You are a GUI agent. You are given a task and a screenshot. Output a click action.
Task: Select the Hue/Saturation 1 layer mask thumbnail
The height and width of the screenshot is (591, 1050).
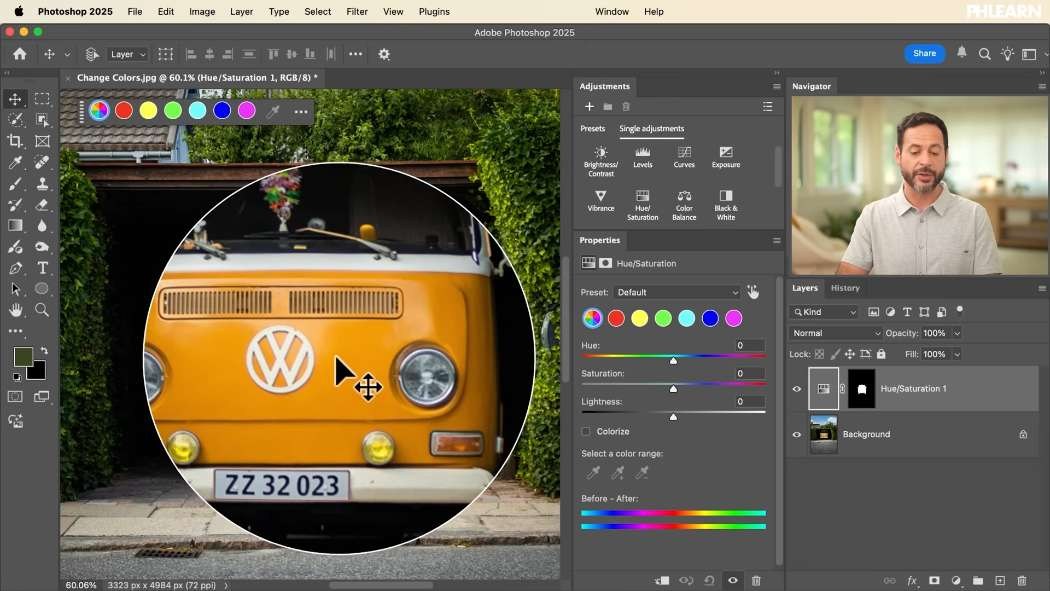tap(861, 389)
